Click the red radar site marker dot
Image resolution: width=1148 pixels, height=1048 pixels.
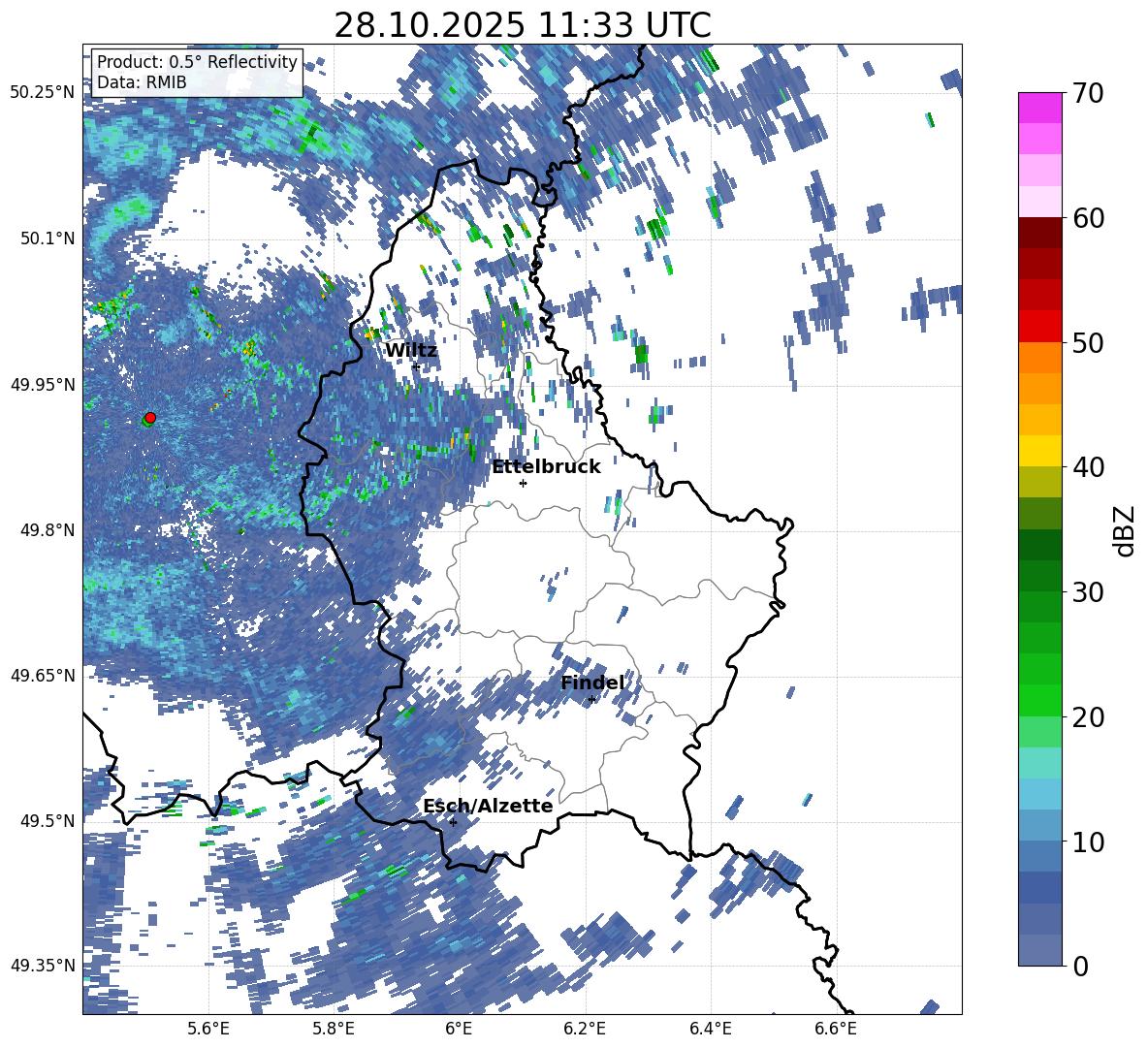click(x=150, y=418)
